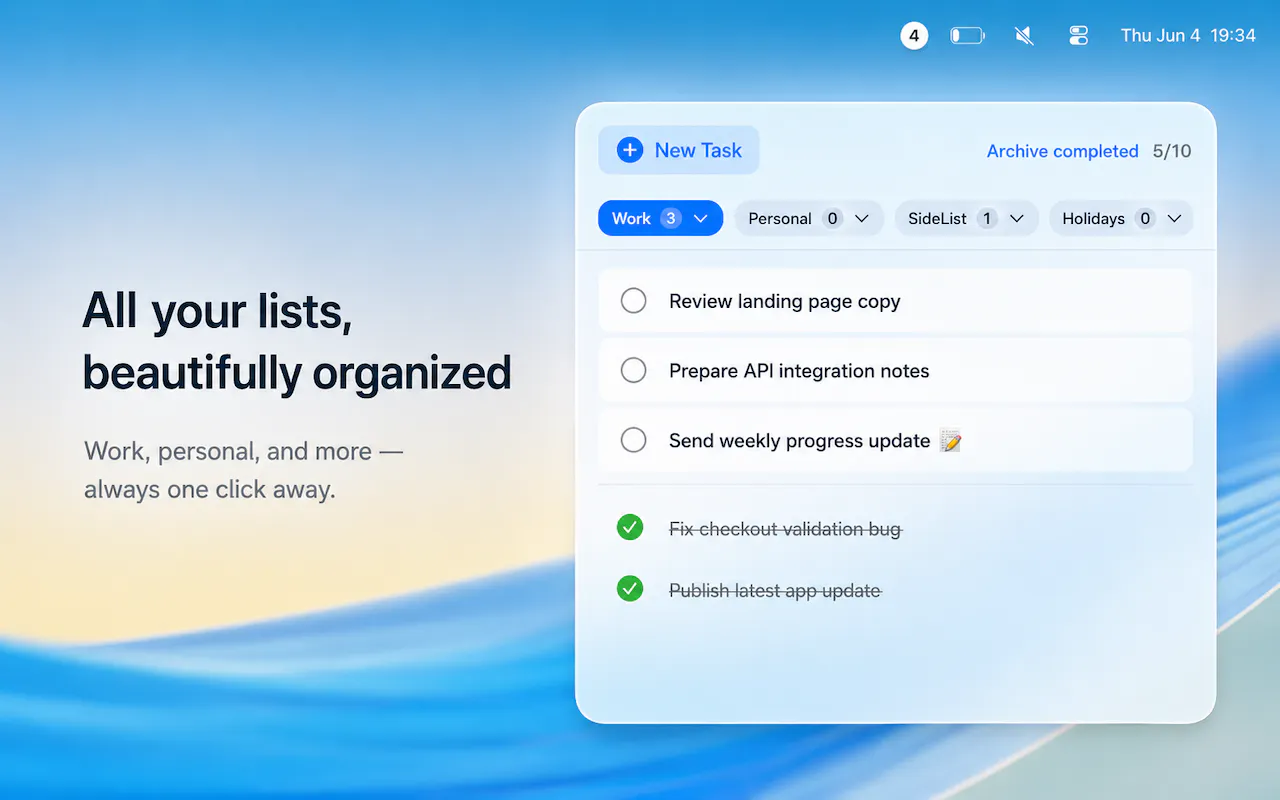Select the text Review landing page copy
The height and width of the screenshot is (800, 1280).
point(785,301)
